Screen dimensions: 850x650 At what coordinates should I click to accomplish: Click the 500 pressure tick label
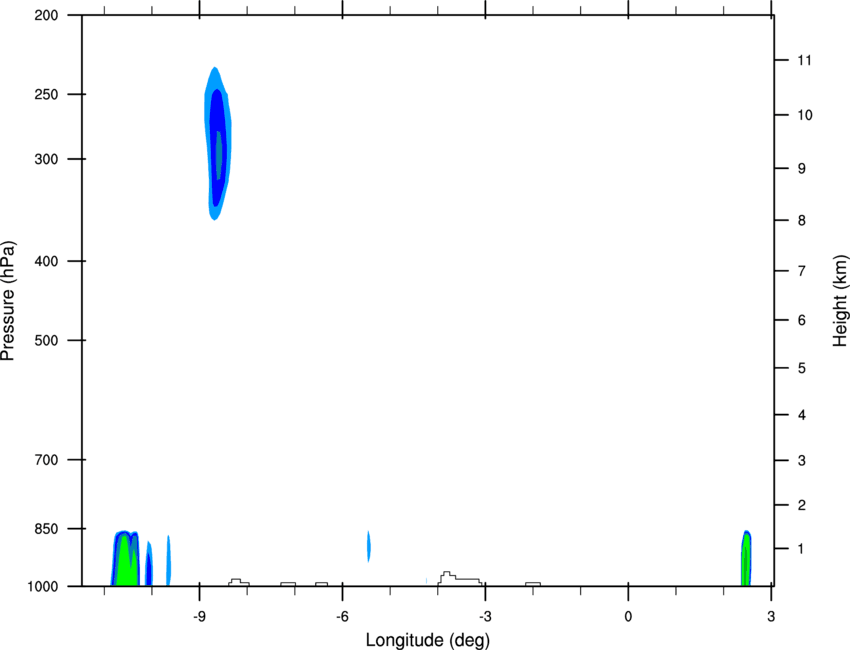click(46, 340)
